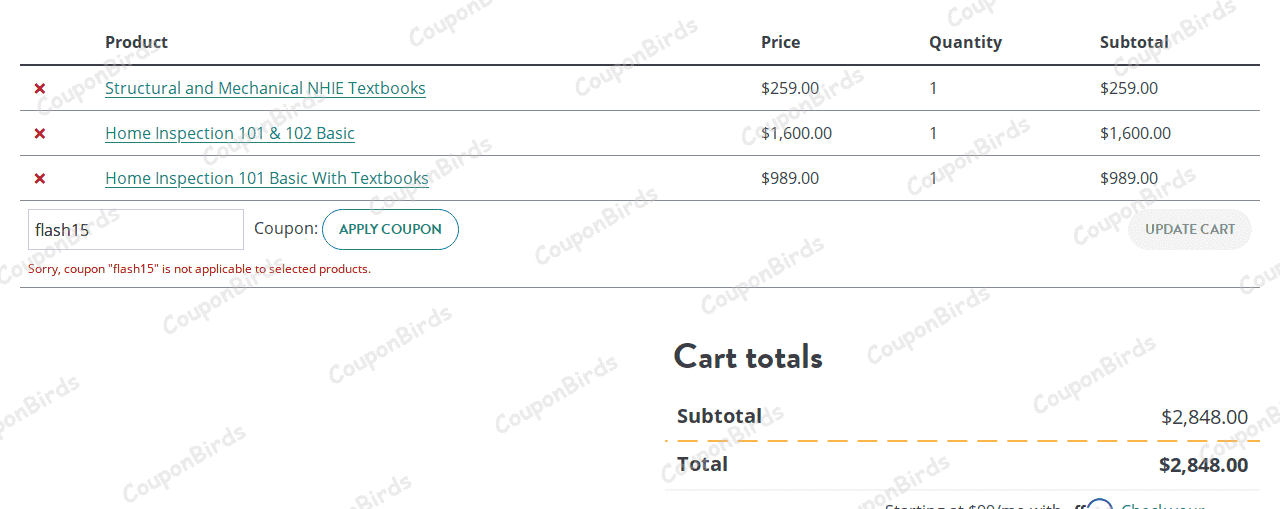
Task: Select quantity for Home Inspection 101 & 102 Basic
Action: [934, 133]
